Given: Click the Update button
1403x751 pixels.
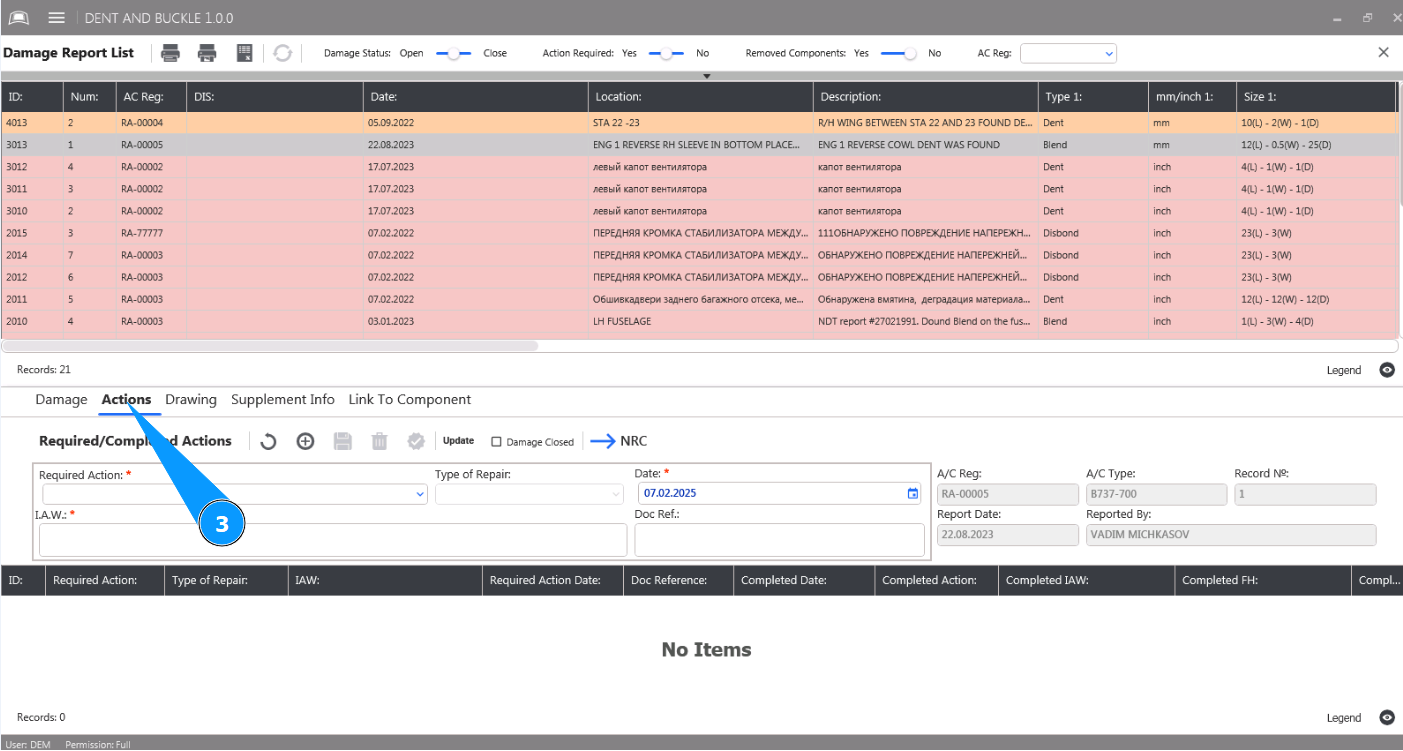Looking at the screenshot, I should [x=459, y=441].
